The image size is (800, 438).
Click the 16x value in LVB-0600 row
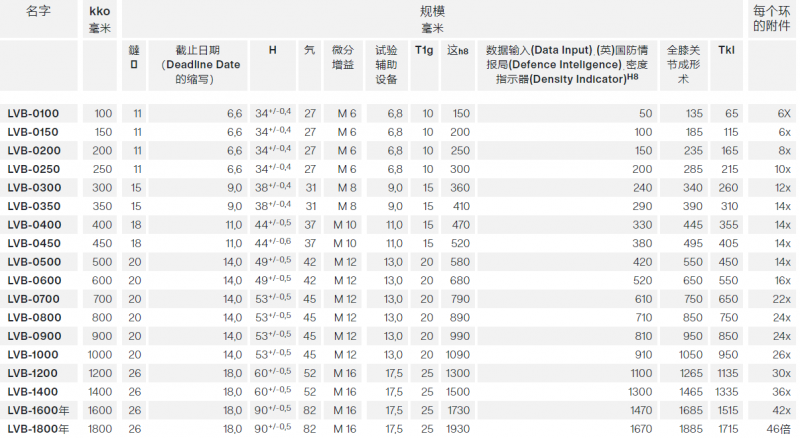coord(782,280)
